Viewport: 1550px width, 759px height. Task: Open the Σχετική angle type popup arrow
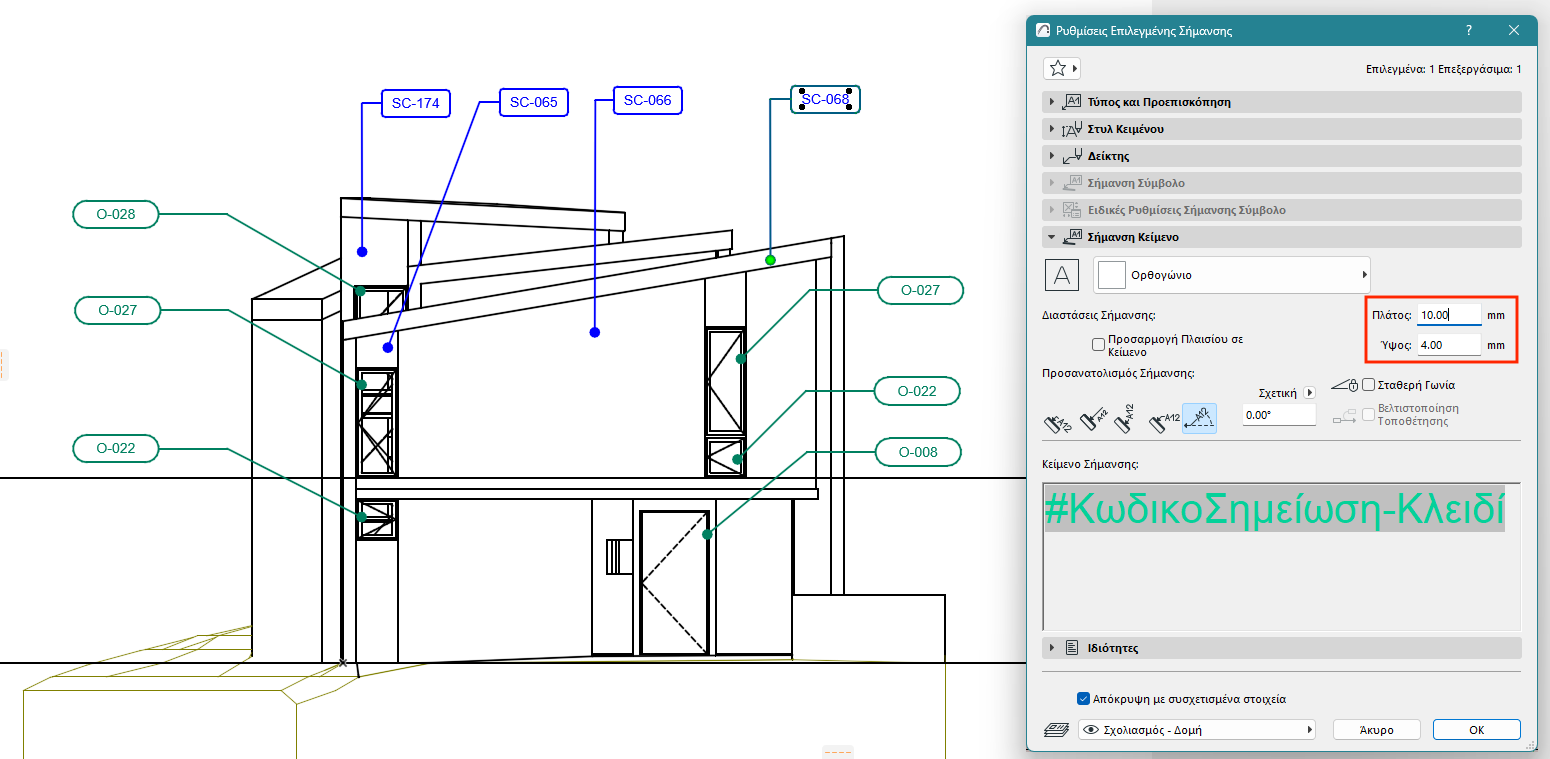tap(1310, 394)
